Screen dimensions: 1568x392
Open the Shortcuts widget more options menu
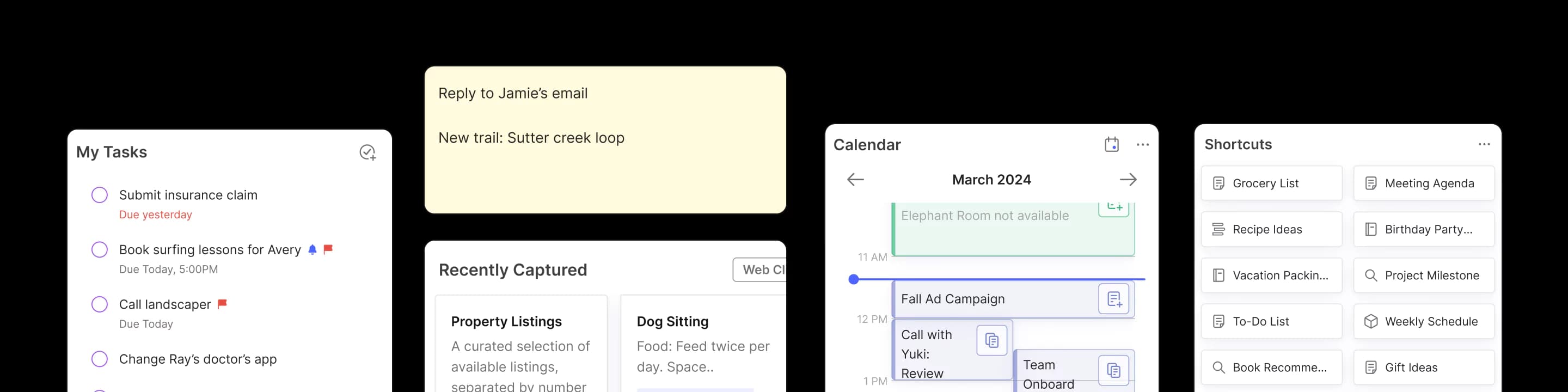coord(1484,144)
